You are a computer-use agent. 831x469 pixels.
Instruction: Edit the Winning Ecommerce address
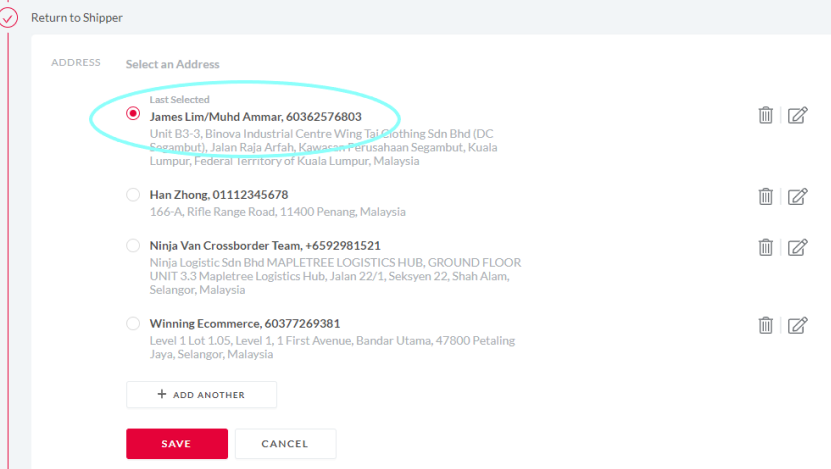coord(797,325)
